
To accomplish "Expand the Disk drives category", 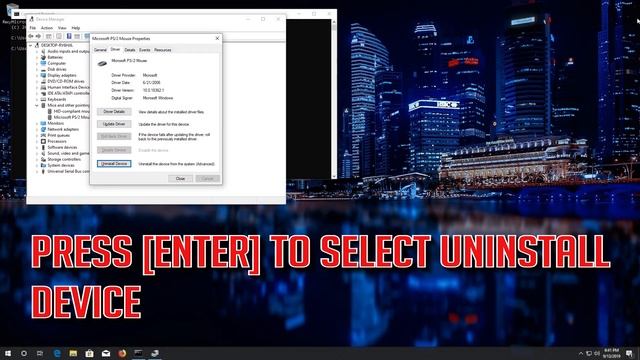I will coord(37,69).
